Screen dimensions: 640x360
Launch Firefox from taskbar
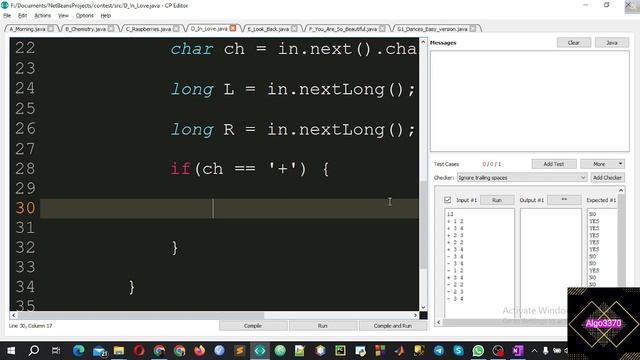coord(200,351)
